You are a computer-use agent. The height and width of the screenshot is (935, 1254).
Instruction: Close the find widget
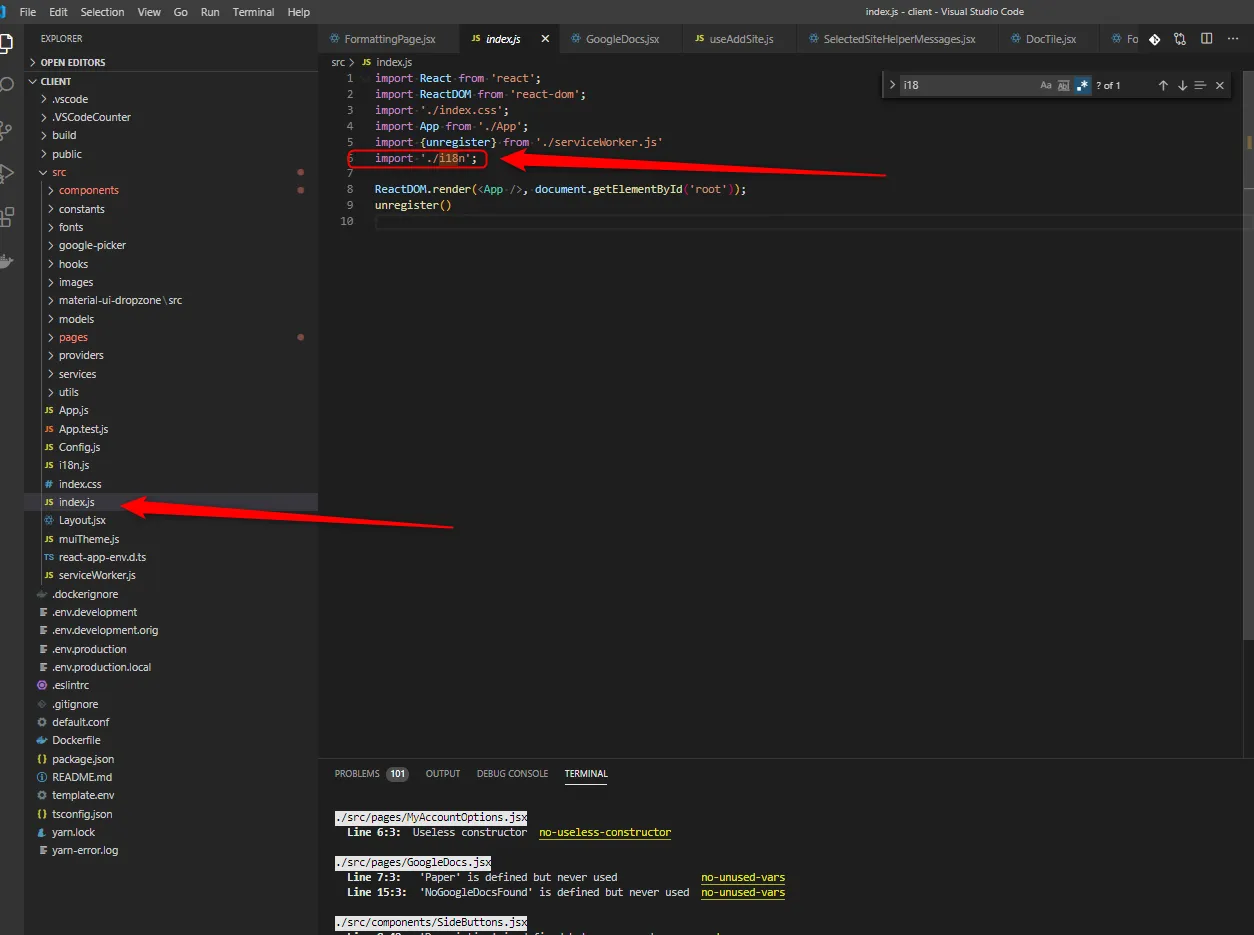point(1219,85)
